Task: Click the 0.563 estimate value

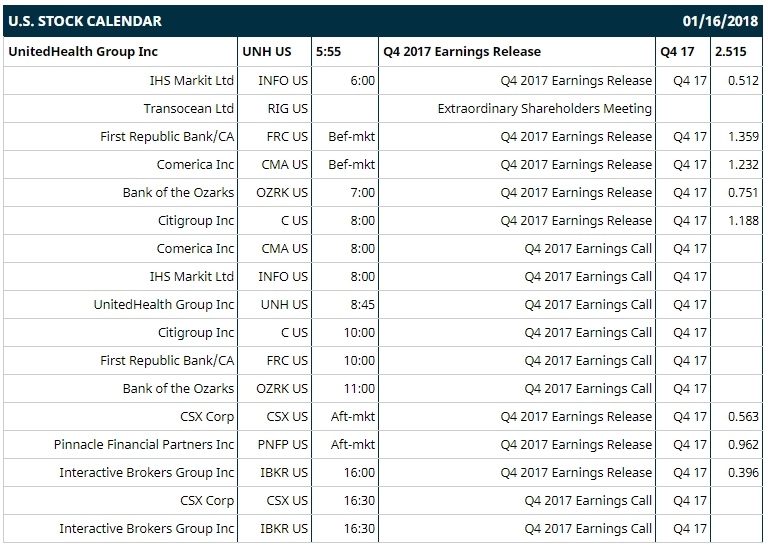Action: pyautogui.click(x=743, y=416)
